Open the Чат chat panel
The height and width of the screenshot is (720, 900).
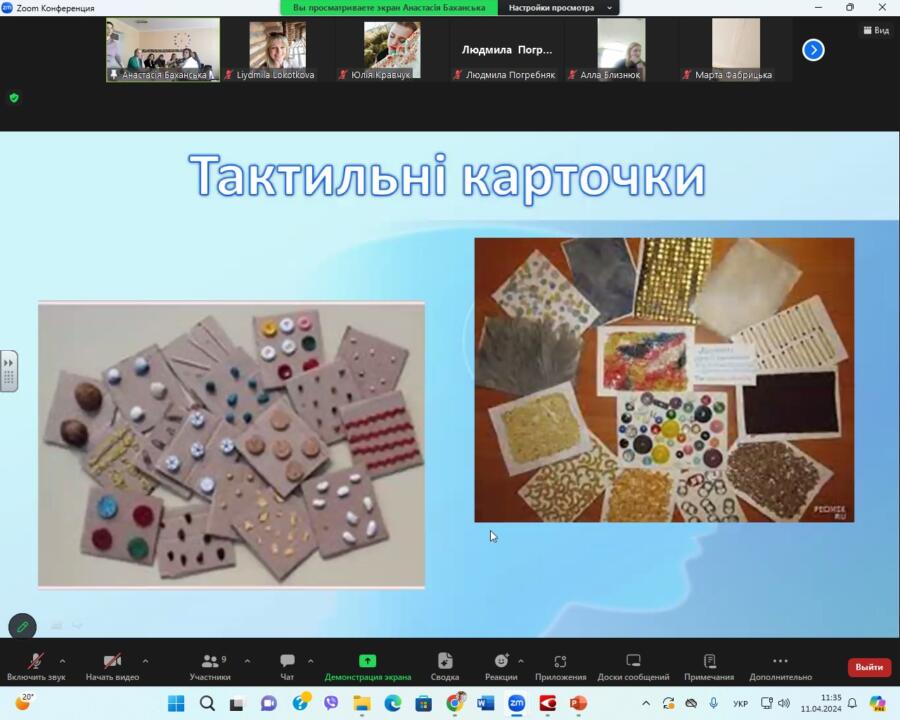tap(287, 667)
